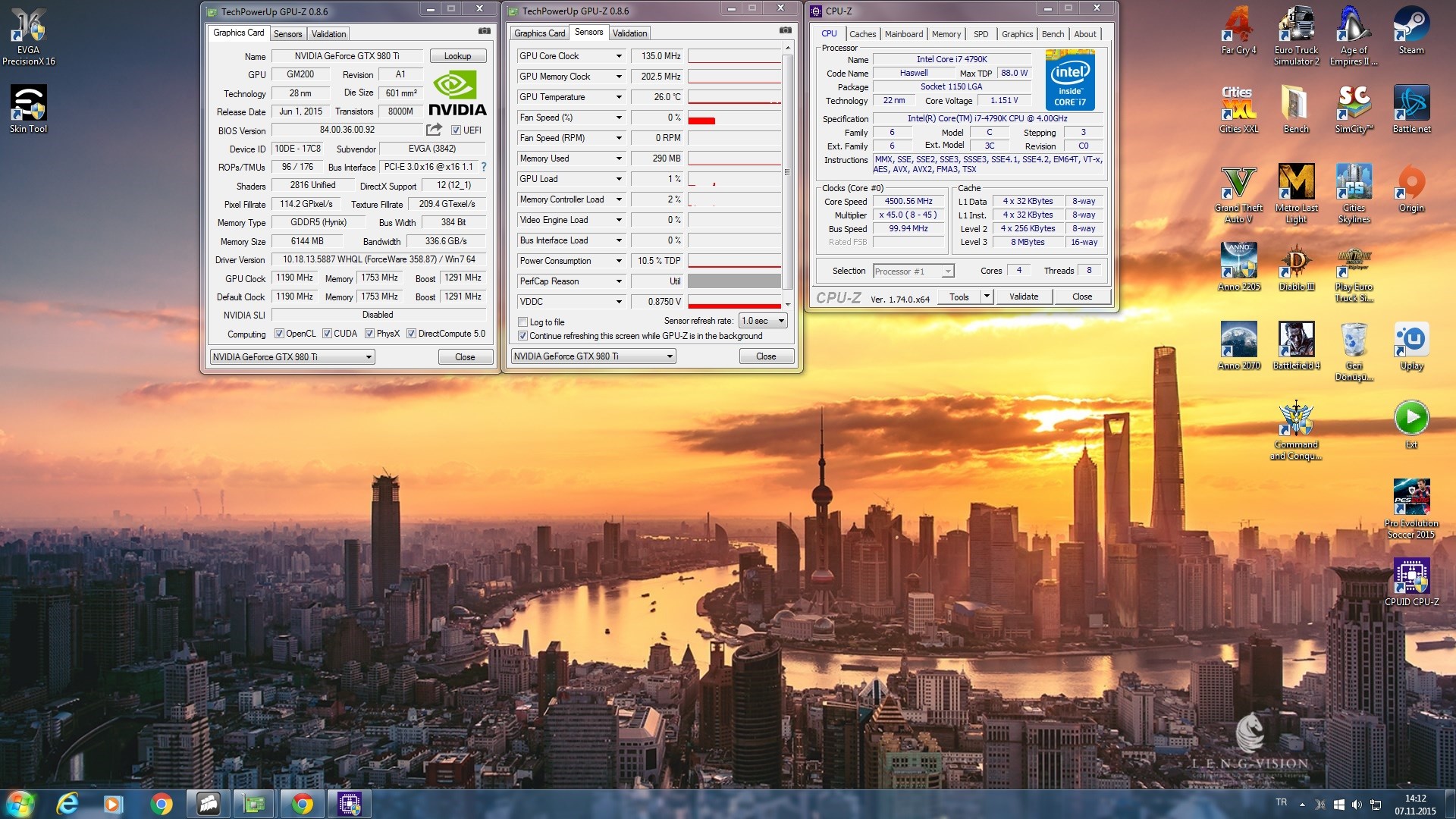
Task: Open the Steam desktop icon
Action: [x=1411, y=30]
